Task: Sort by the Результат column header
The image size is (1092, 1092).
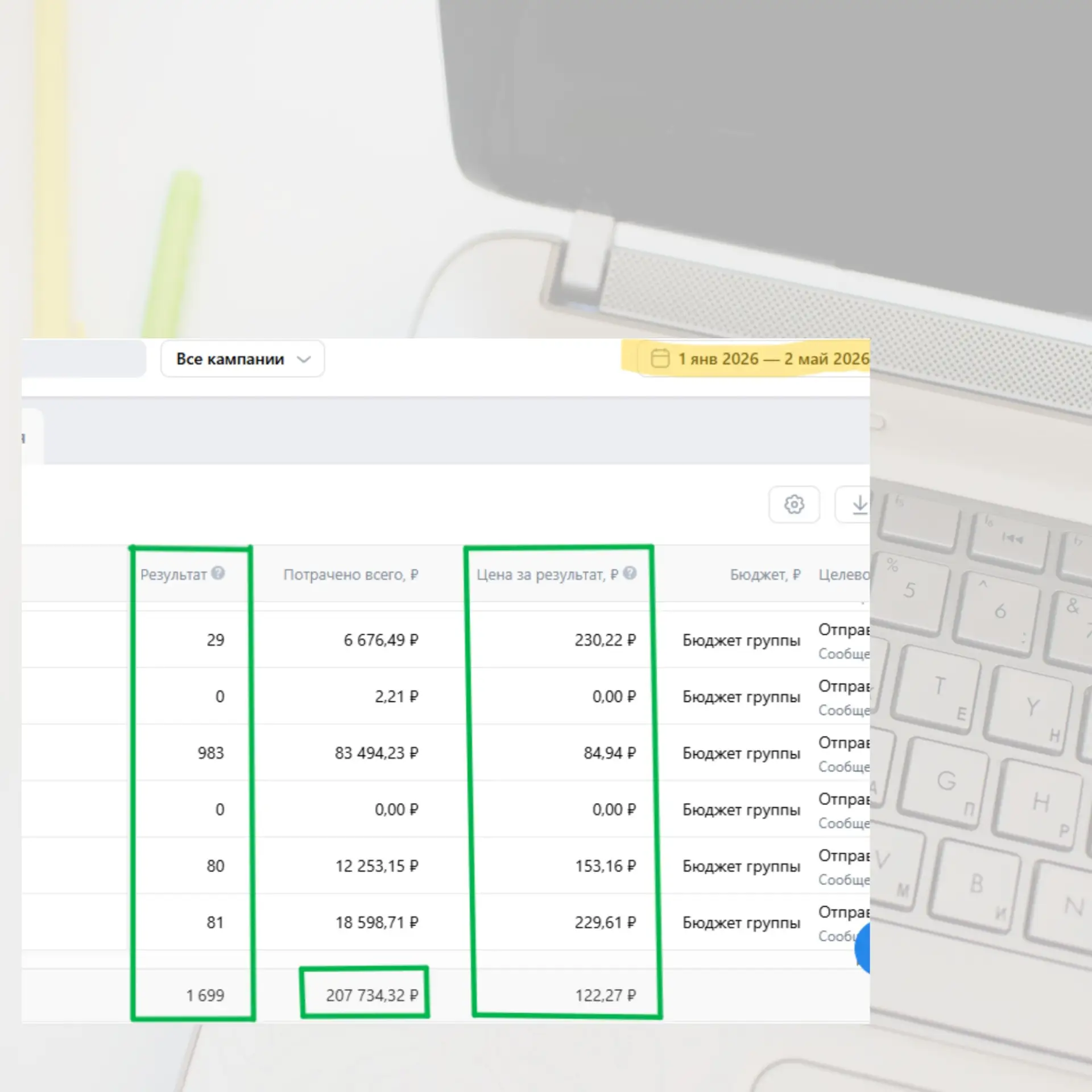Action: [173, 574]
